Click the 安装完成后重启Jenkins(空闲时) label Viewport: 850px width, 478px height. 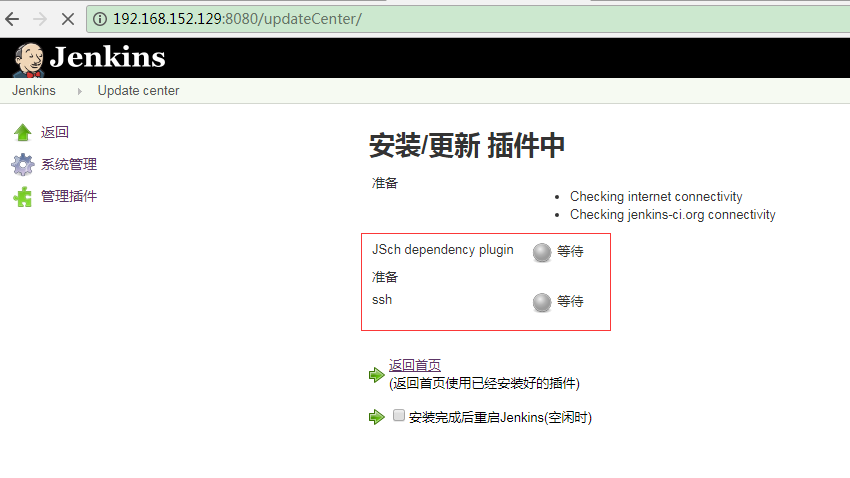[x=500, y=417]
